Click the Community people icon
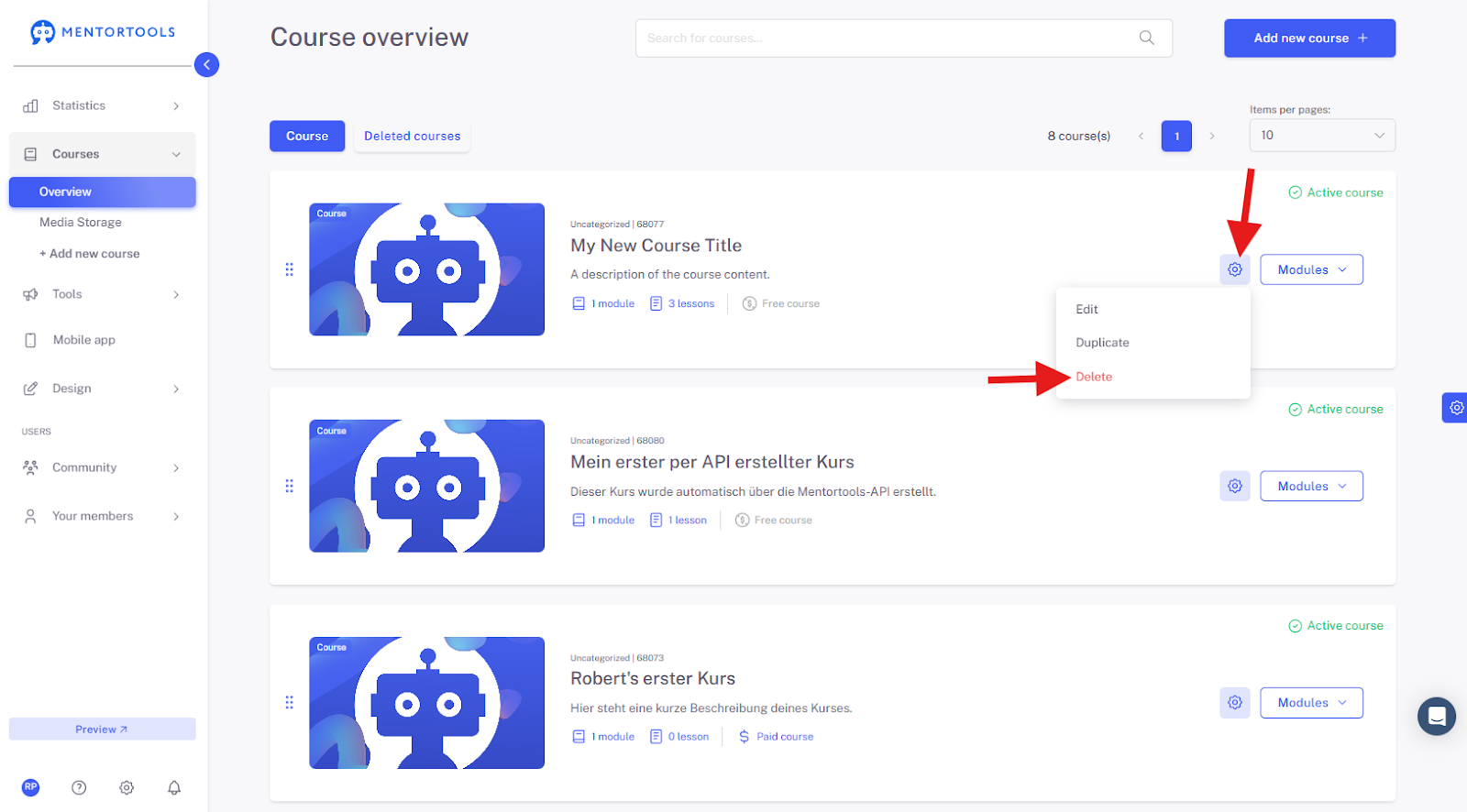1467x812 pixels. pos(30,467)
